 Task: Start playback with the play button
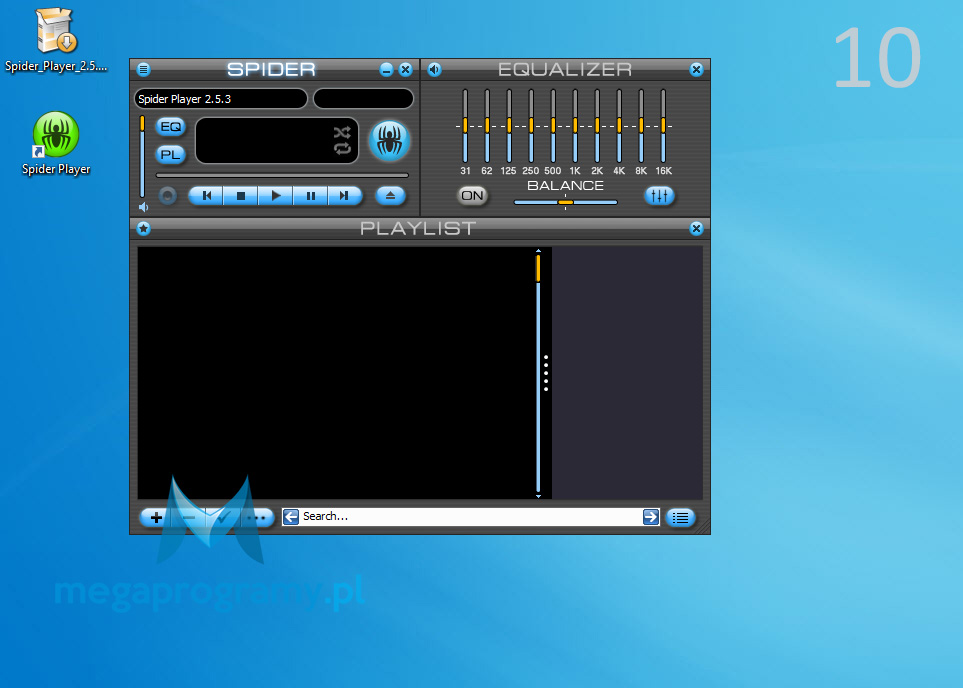tap(276, 196)
